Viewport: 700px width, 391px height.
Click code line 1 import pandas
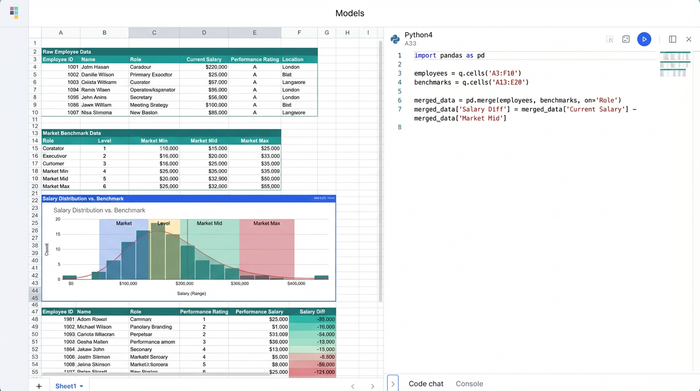[449, 55]
